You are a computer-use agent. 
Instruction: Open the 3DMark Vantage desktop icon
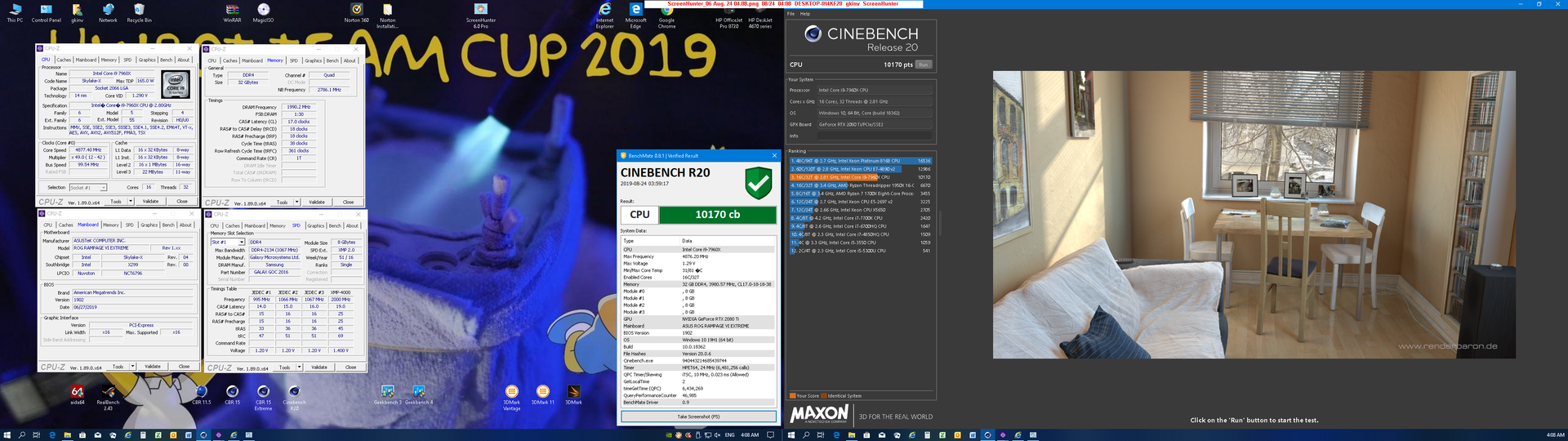click(511, 397)
